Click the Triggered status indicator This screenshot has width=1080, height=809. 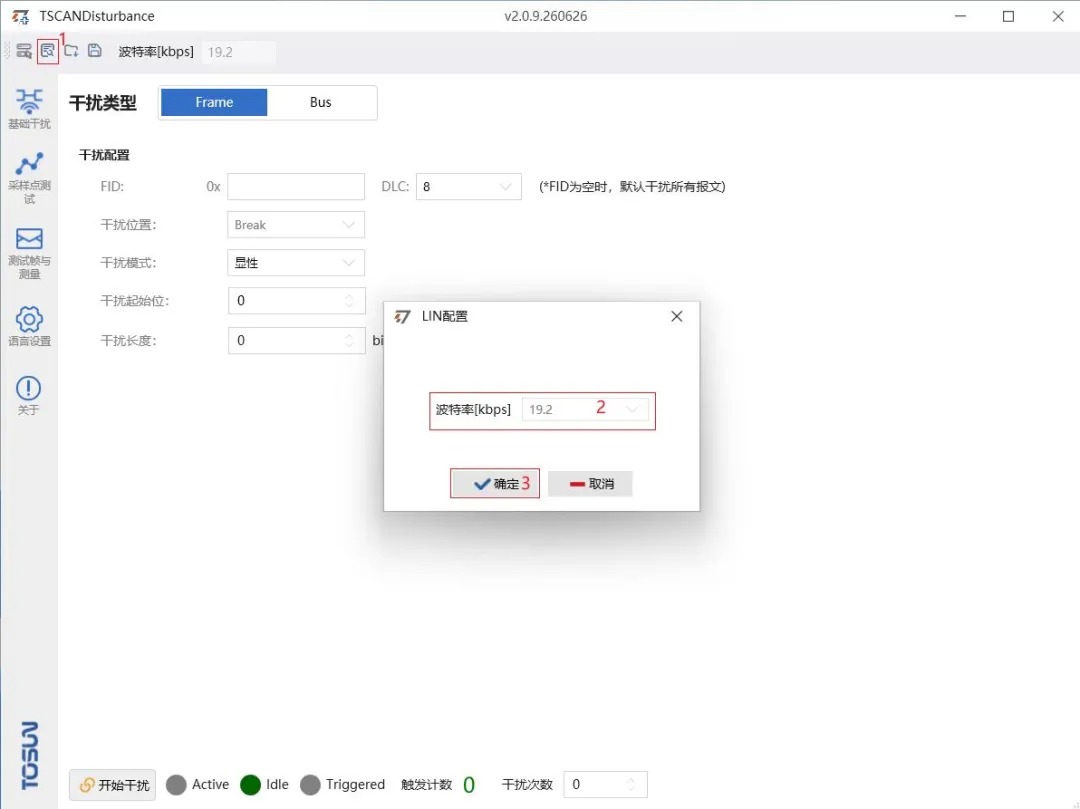(x=310, y=785)
